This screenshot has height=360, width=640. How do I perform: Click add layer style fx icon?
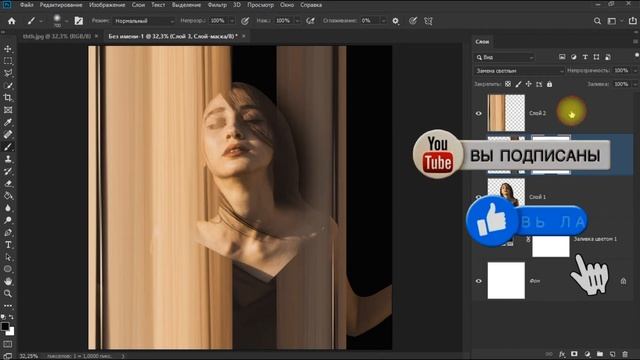coord(562,354)
